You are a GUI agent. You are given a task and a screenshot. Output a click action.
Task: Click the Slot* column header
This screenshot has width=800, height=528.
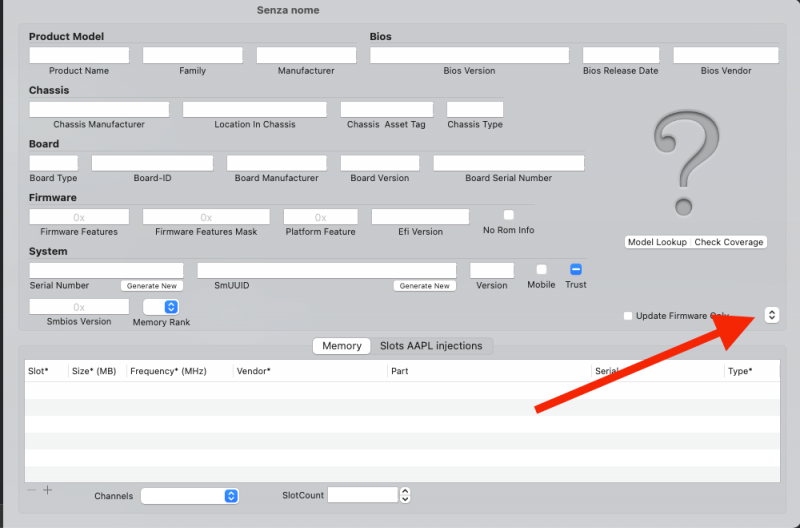click(46, 371)
